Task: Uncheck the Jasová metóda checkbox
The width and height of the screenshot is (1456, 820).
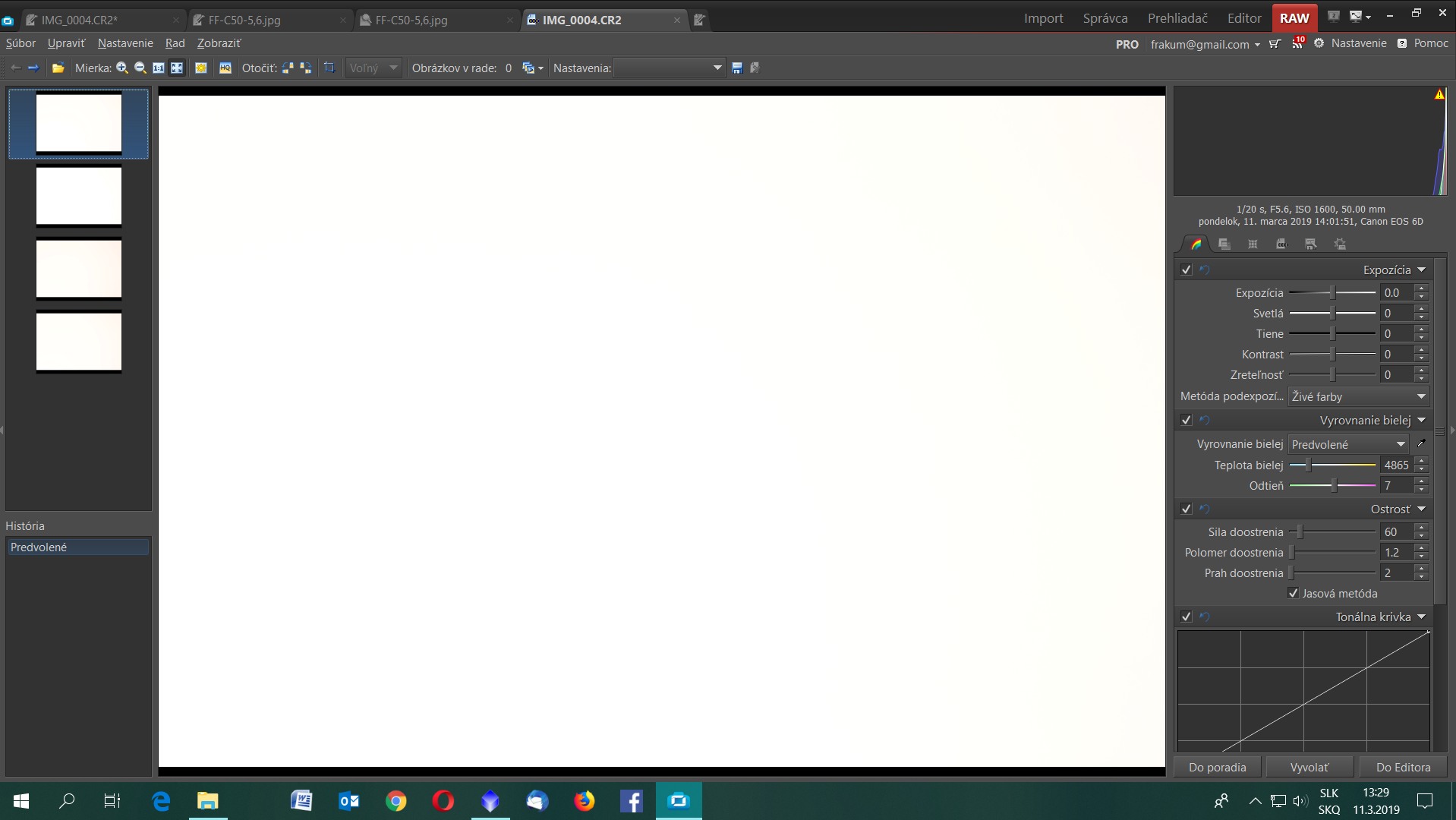Action: pos(1294,594)
